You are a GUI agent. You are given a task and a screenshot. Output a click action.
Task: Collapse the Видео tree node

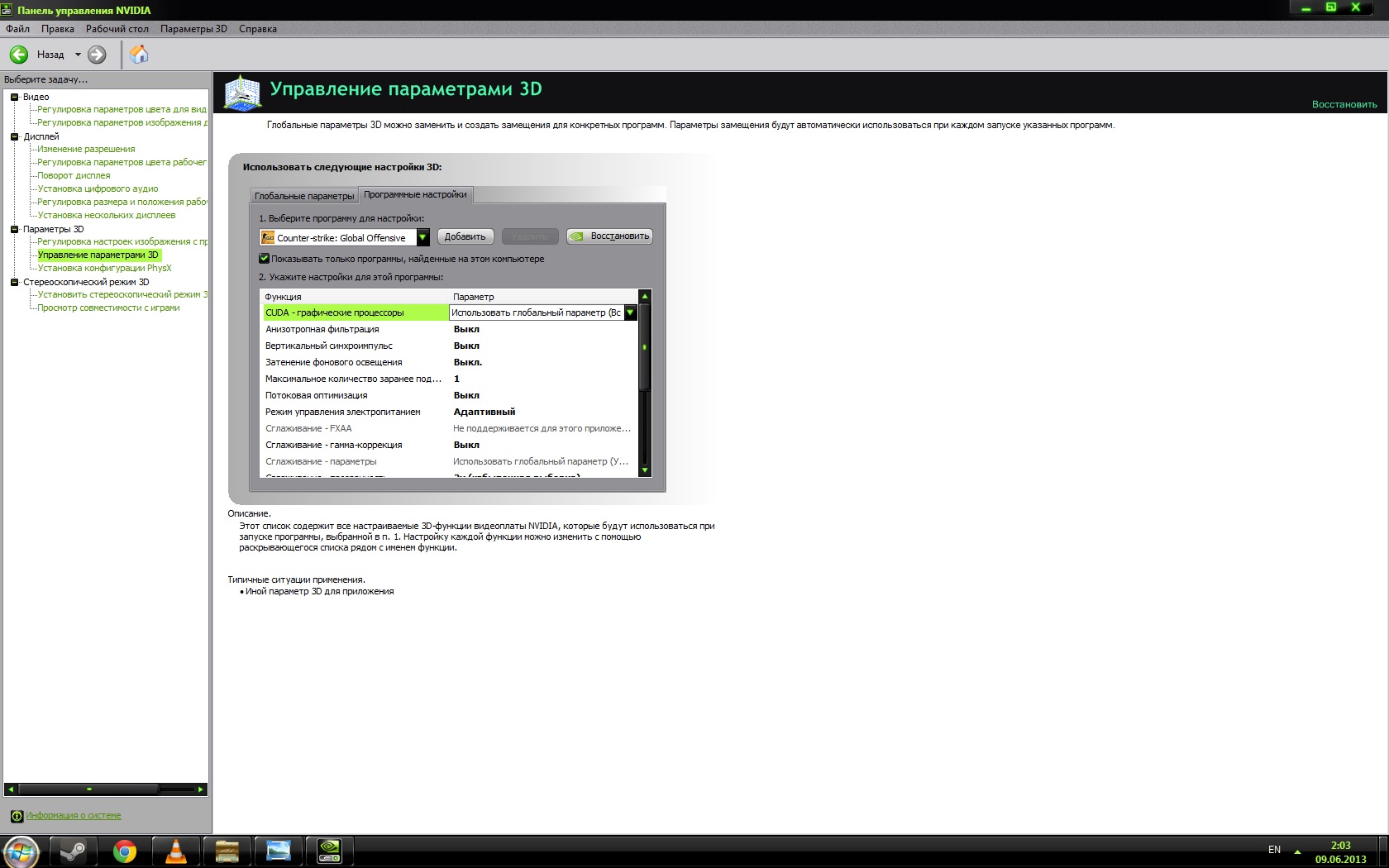(x=14, y=97)
